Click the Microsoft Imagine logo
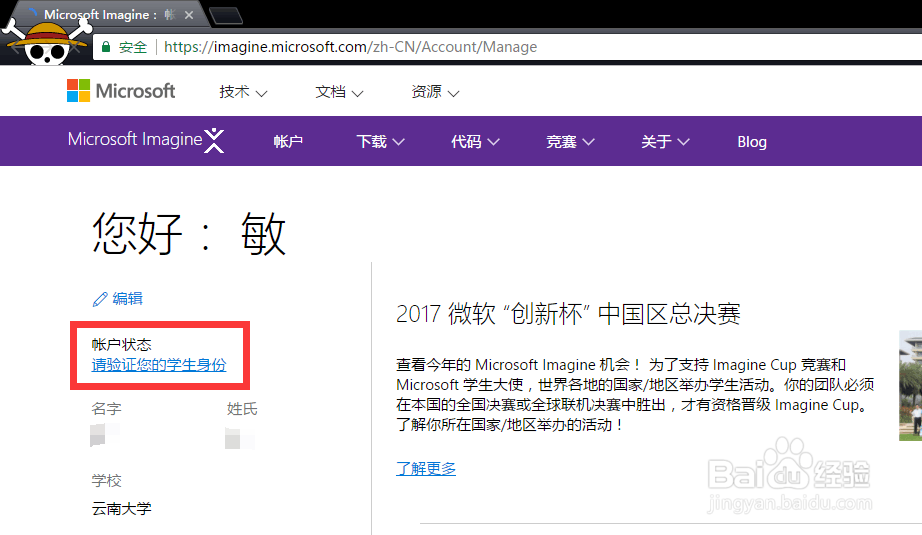 tap(146, 140)
